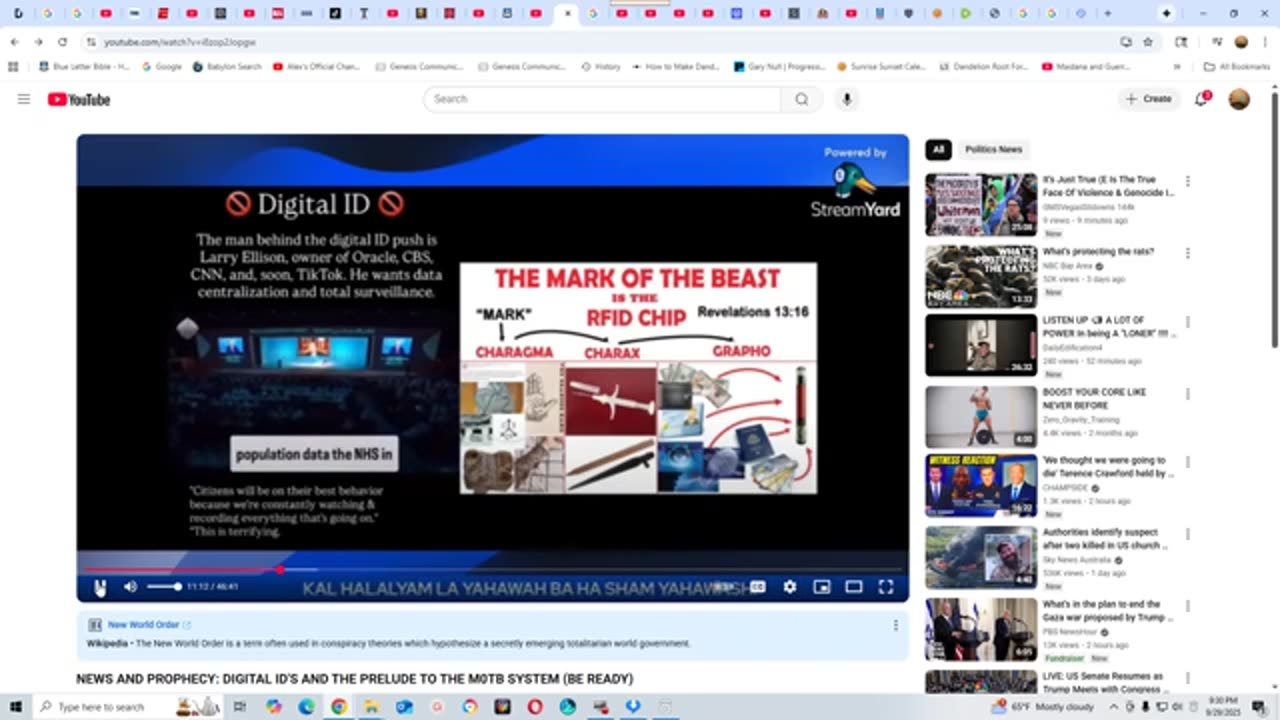Open the Windows Start menu
Image resolution: width=1280 pixels, height=720 pixels.
coord(16,707)
